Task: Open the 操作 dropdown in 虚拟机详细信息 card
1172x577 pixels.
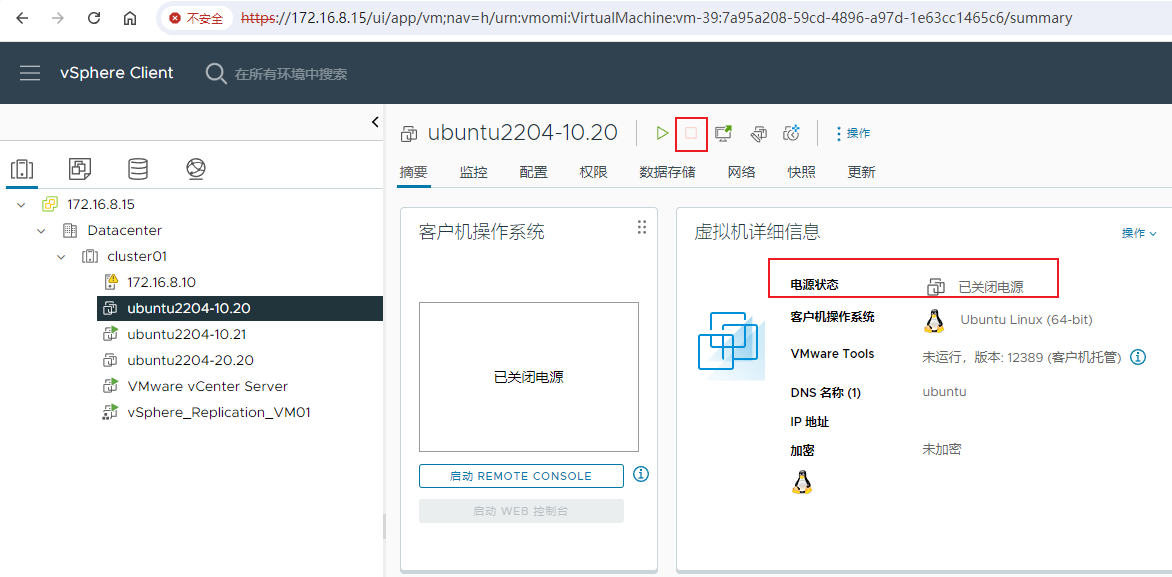Action: click(1138, 233)
